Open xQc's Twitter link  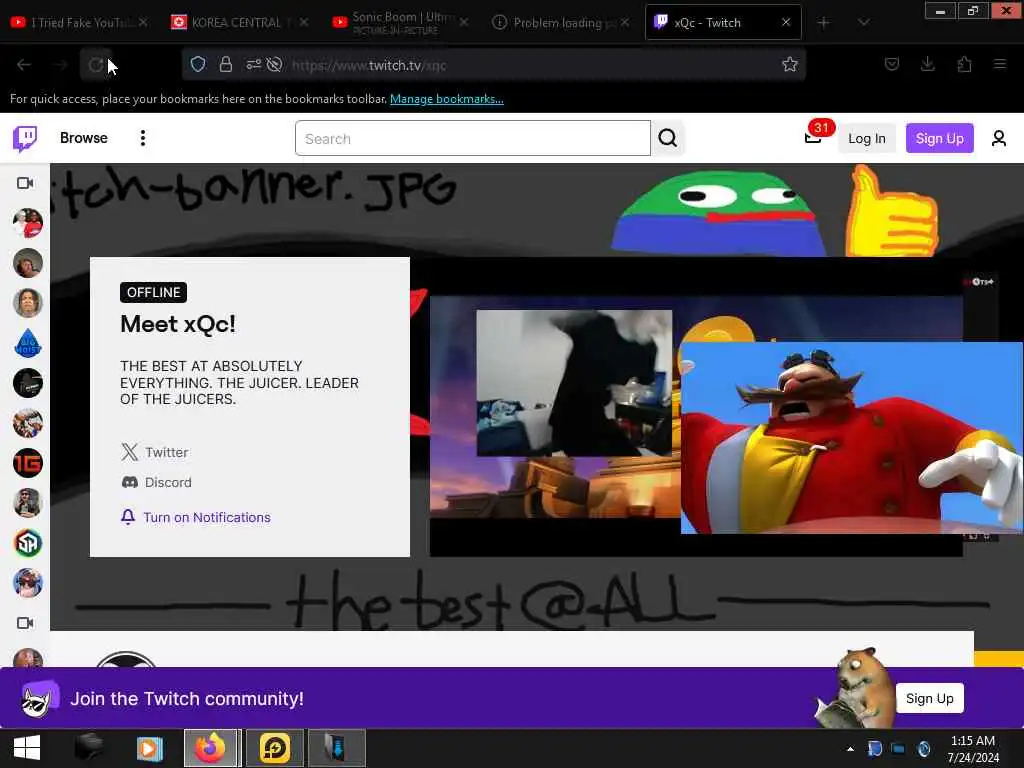[155, 452]
